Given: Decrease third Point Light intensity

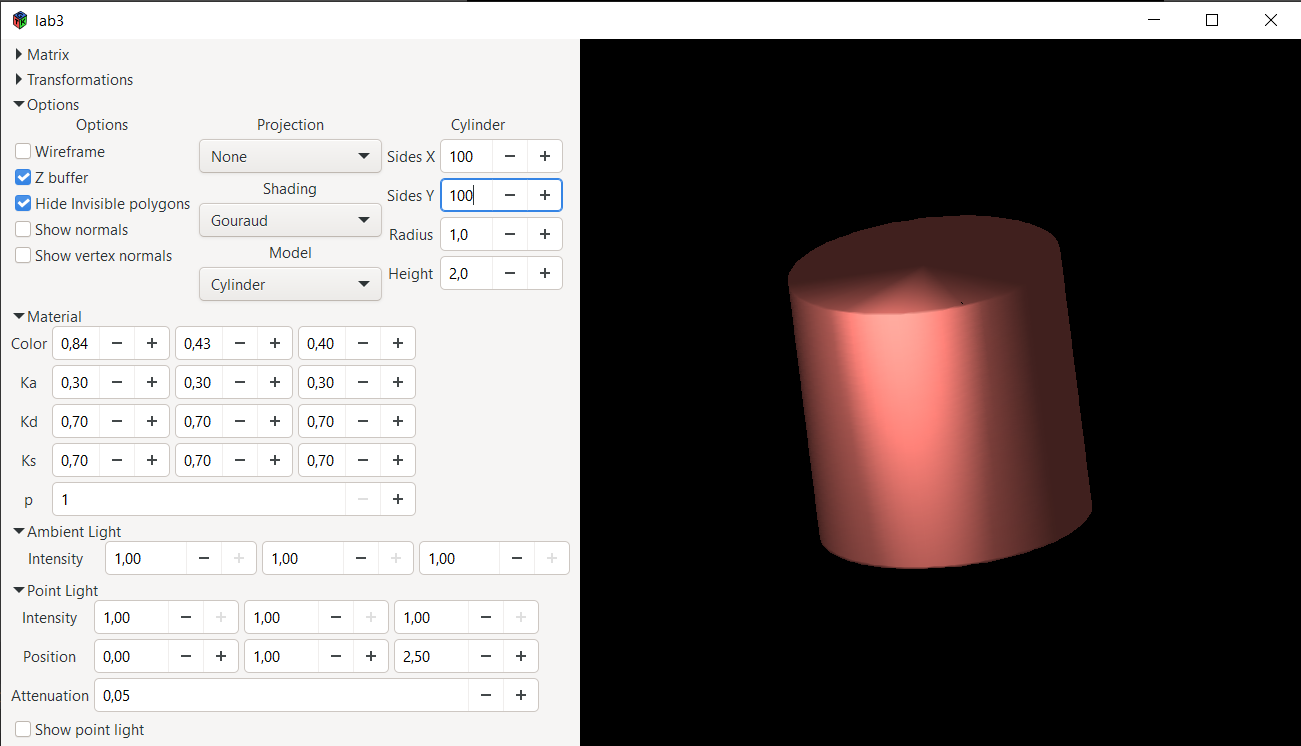Looking at the screenshot, I should pyautogui.click(x=486, y=617).
